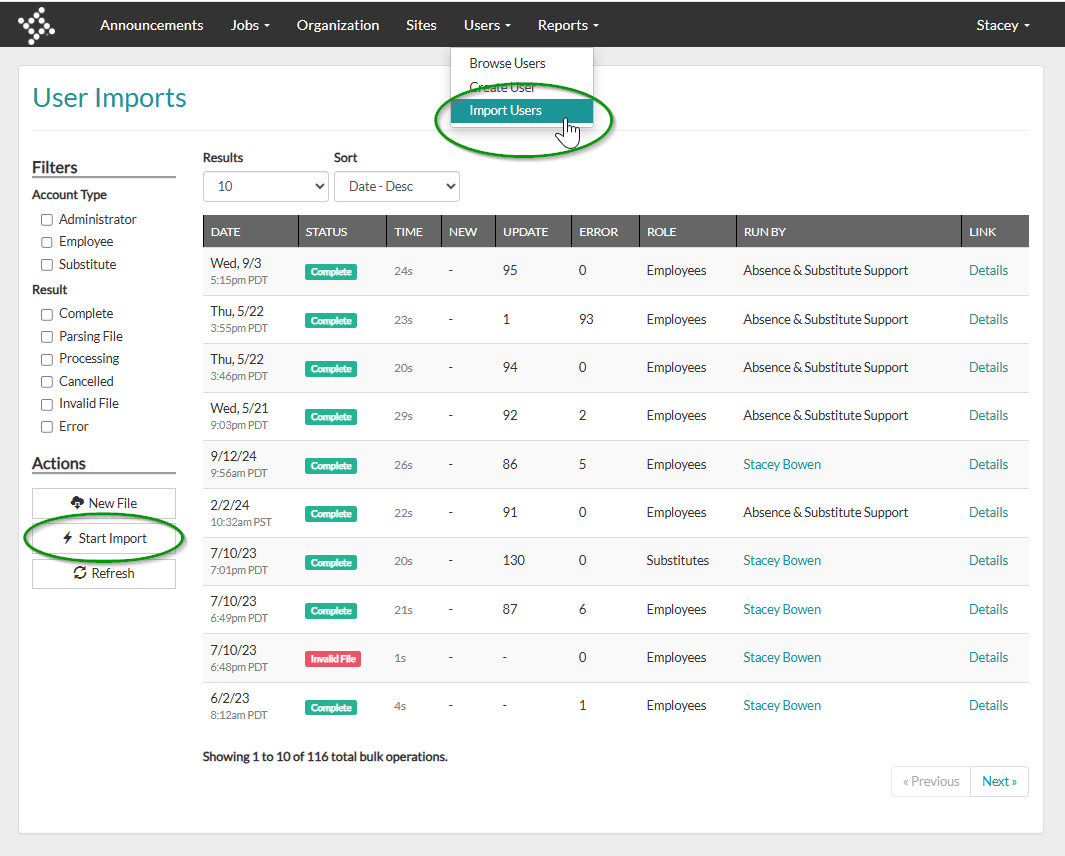The image size is (1065, 856).
Task: Open the Reports menu in navbar
Action: (568, 25)
